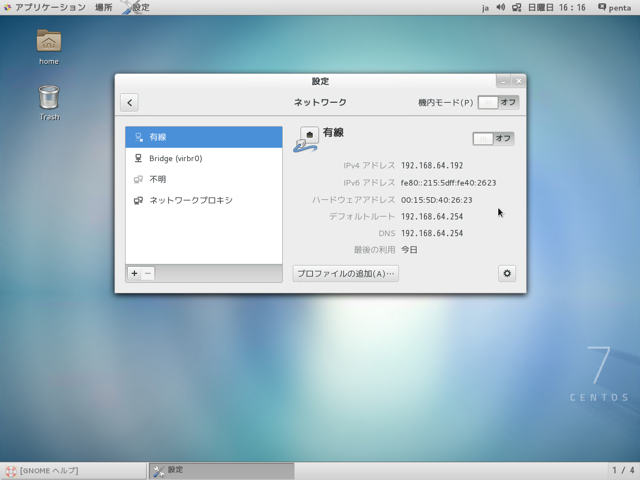Open the アプリケーション menu
Image resolution: width=640 pixels, height=480 pixels.
coord(50,7)
